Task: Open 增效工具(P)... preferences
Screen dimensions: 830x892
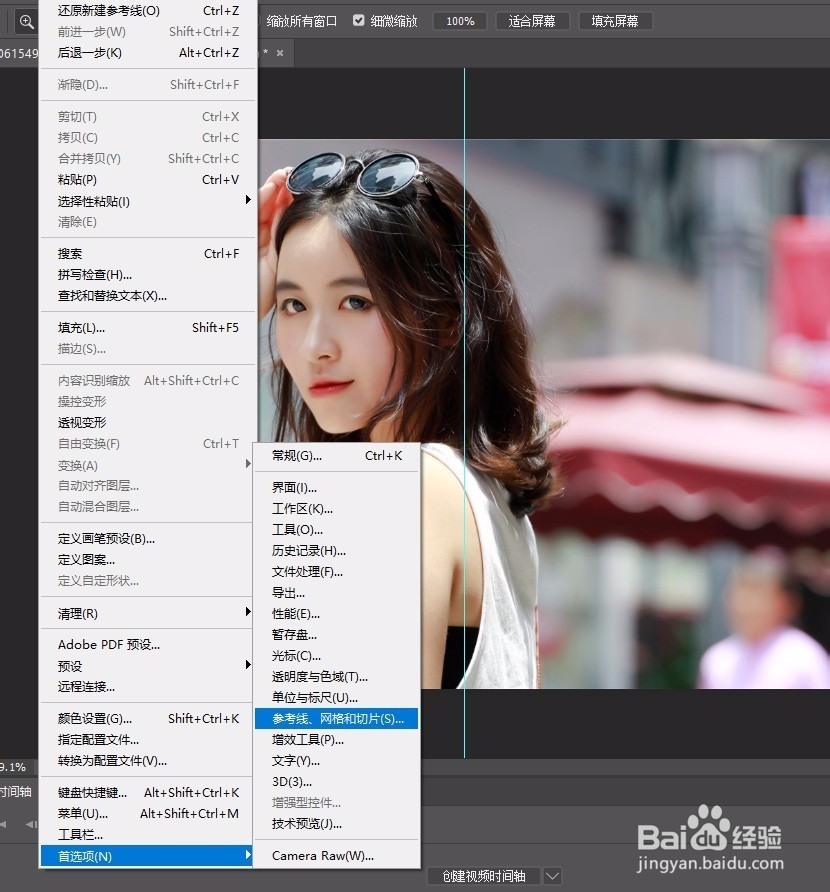Action: pos(337,740)
